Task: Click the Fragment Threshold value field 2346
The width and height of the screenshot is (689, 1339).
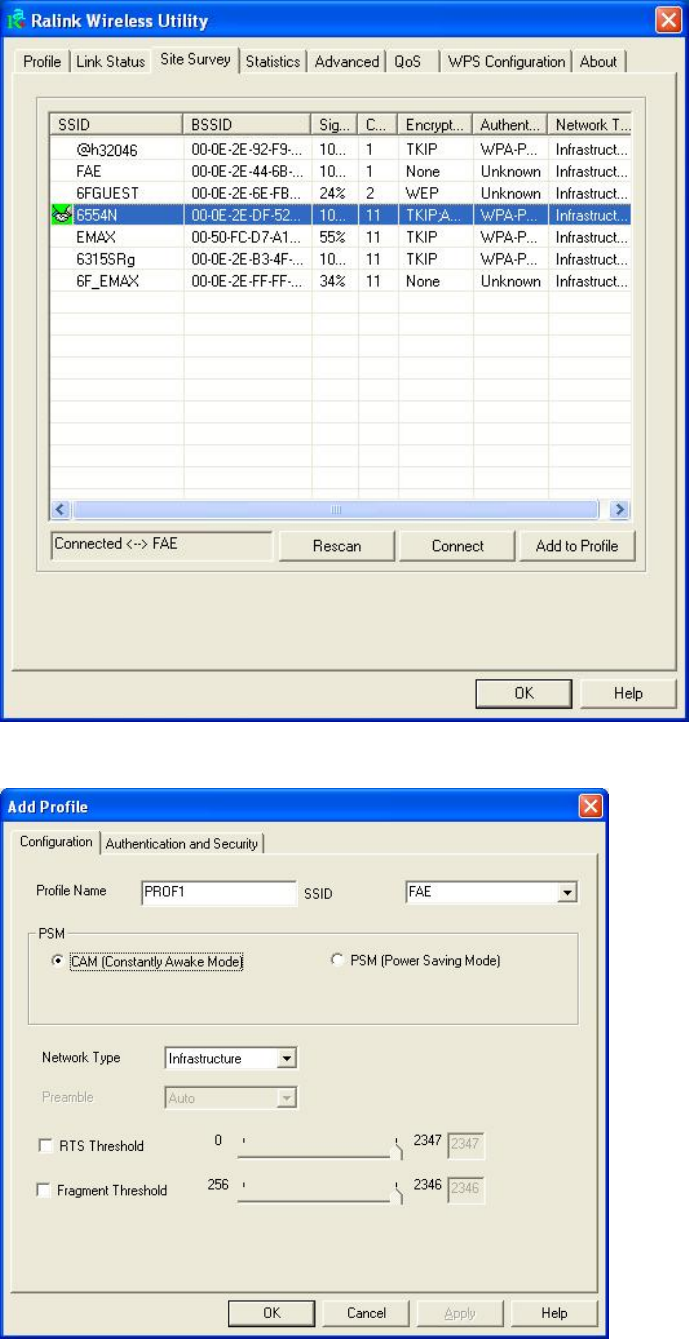Action: [466, 1190]
